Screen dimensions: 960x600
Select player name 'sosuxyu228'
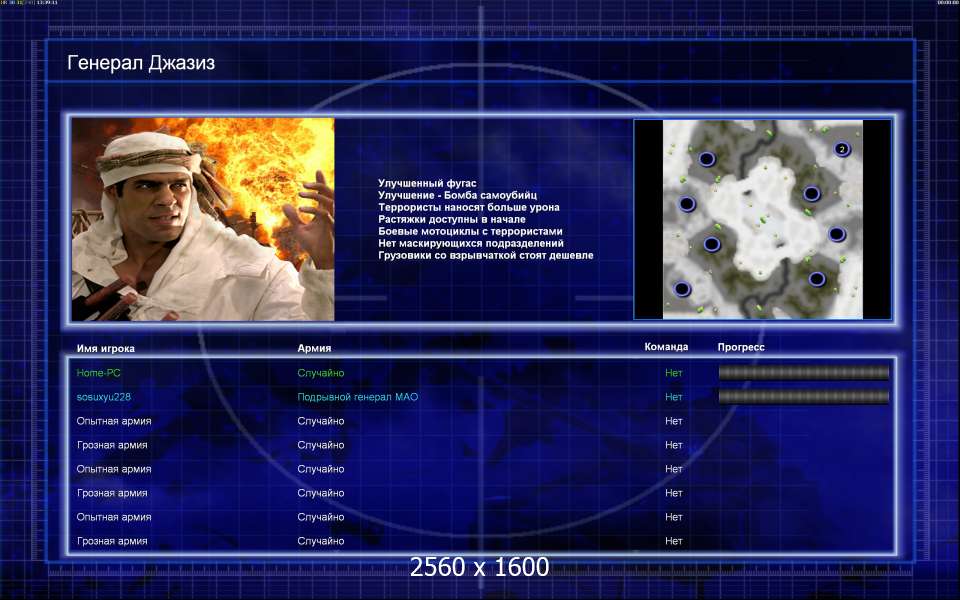(103, 397)
